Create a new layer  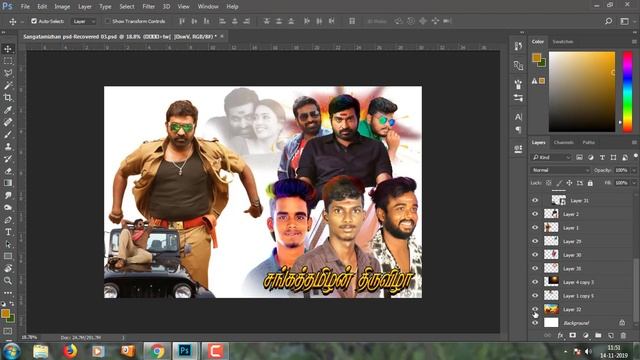(611, 336)
